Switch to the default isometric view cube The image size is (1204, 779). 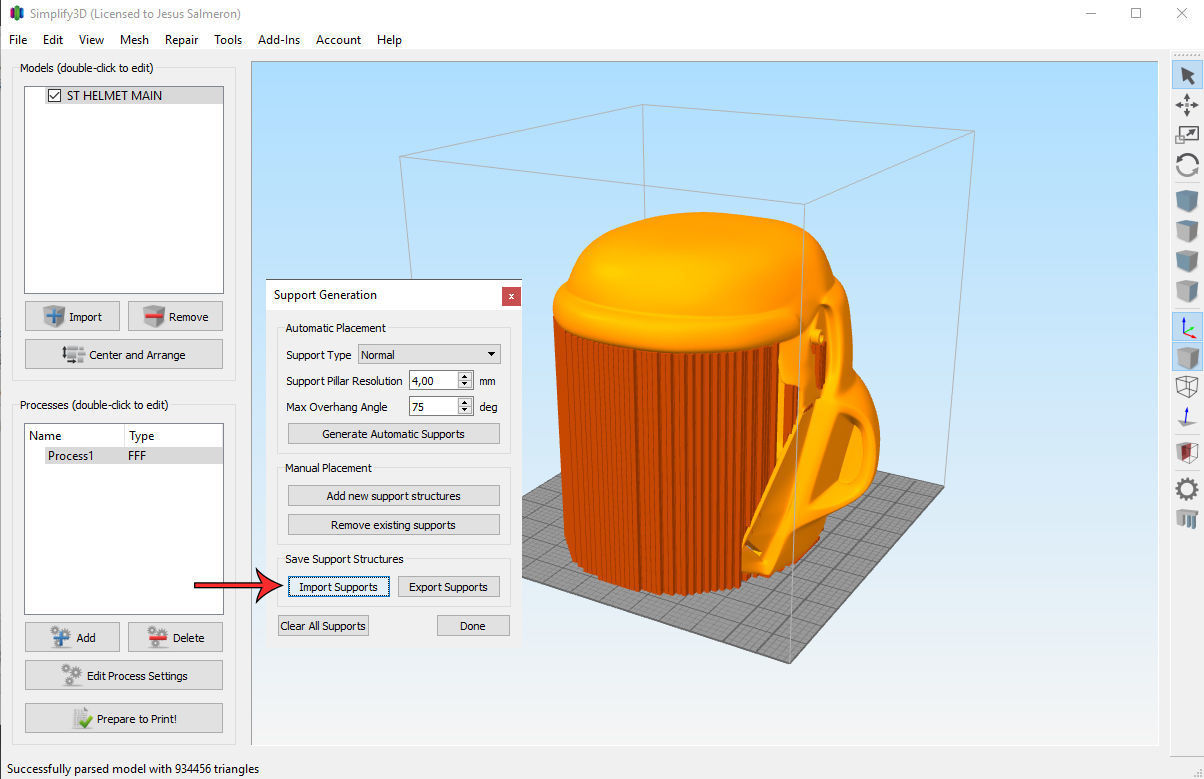click(1187, 201)
